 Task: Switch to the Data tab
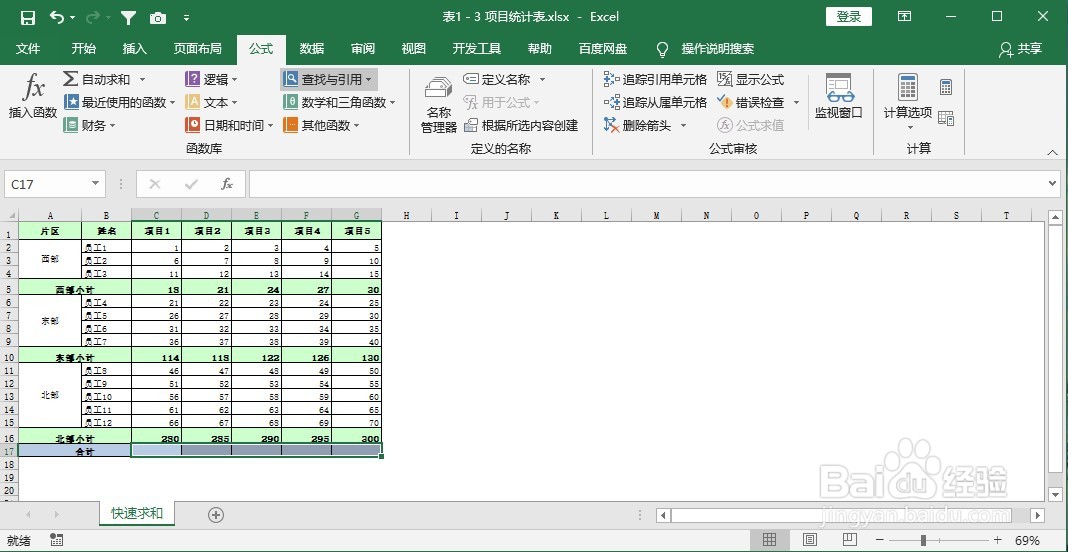(312, 48)
